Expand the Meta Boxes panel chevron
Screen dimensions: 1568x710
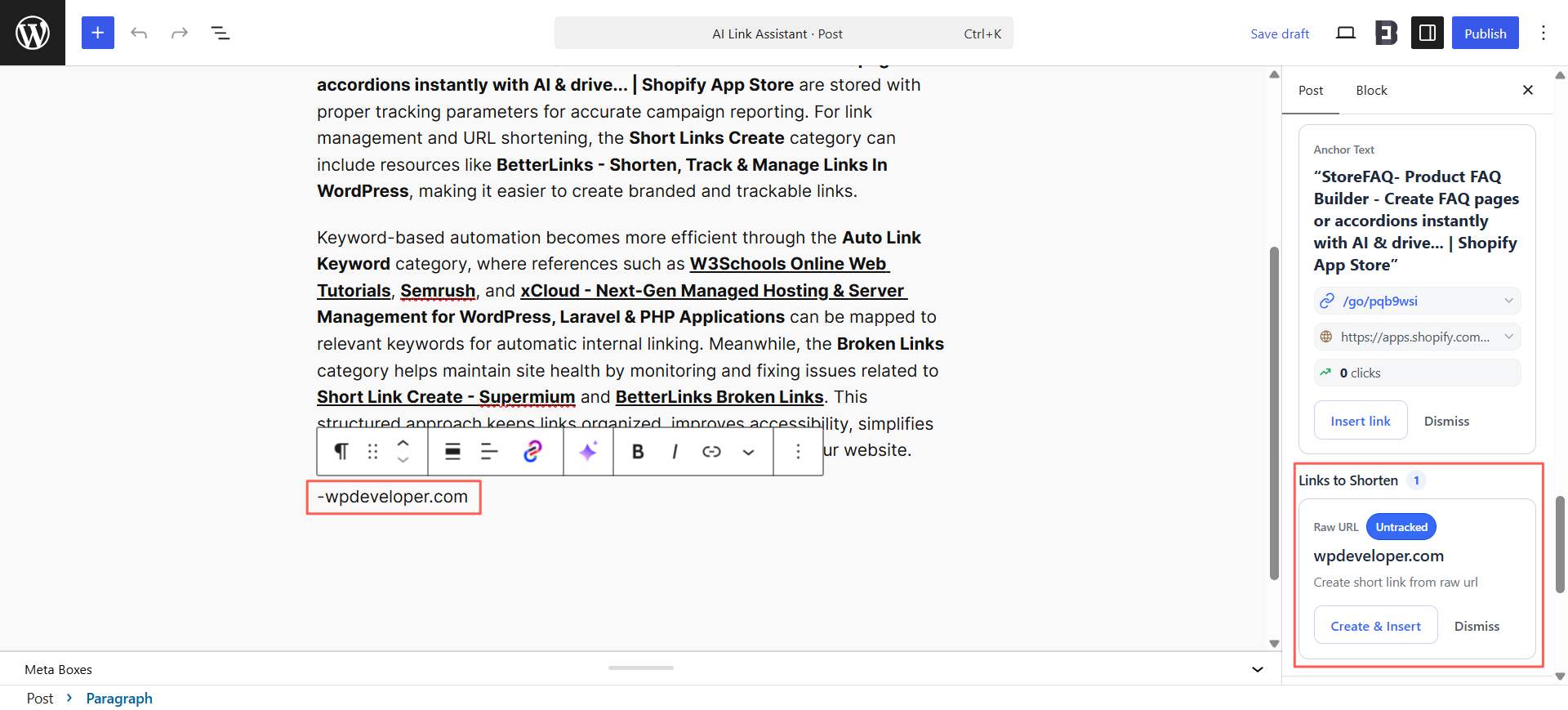pos(1258,669)
